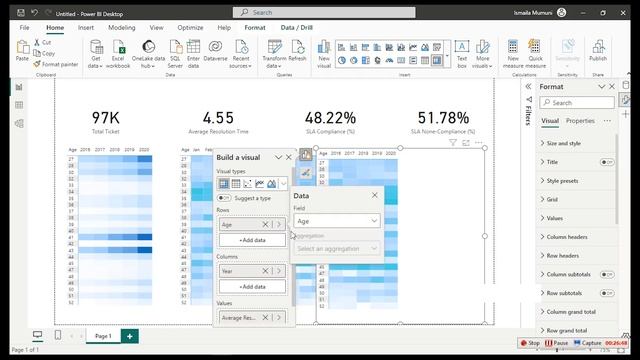Click +Add data under Columns
The image size is (640, 360).
pyautogui.click(x=252, y=287)
